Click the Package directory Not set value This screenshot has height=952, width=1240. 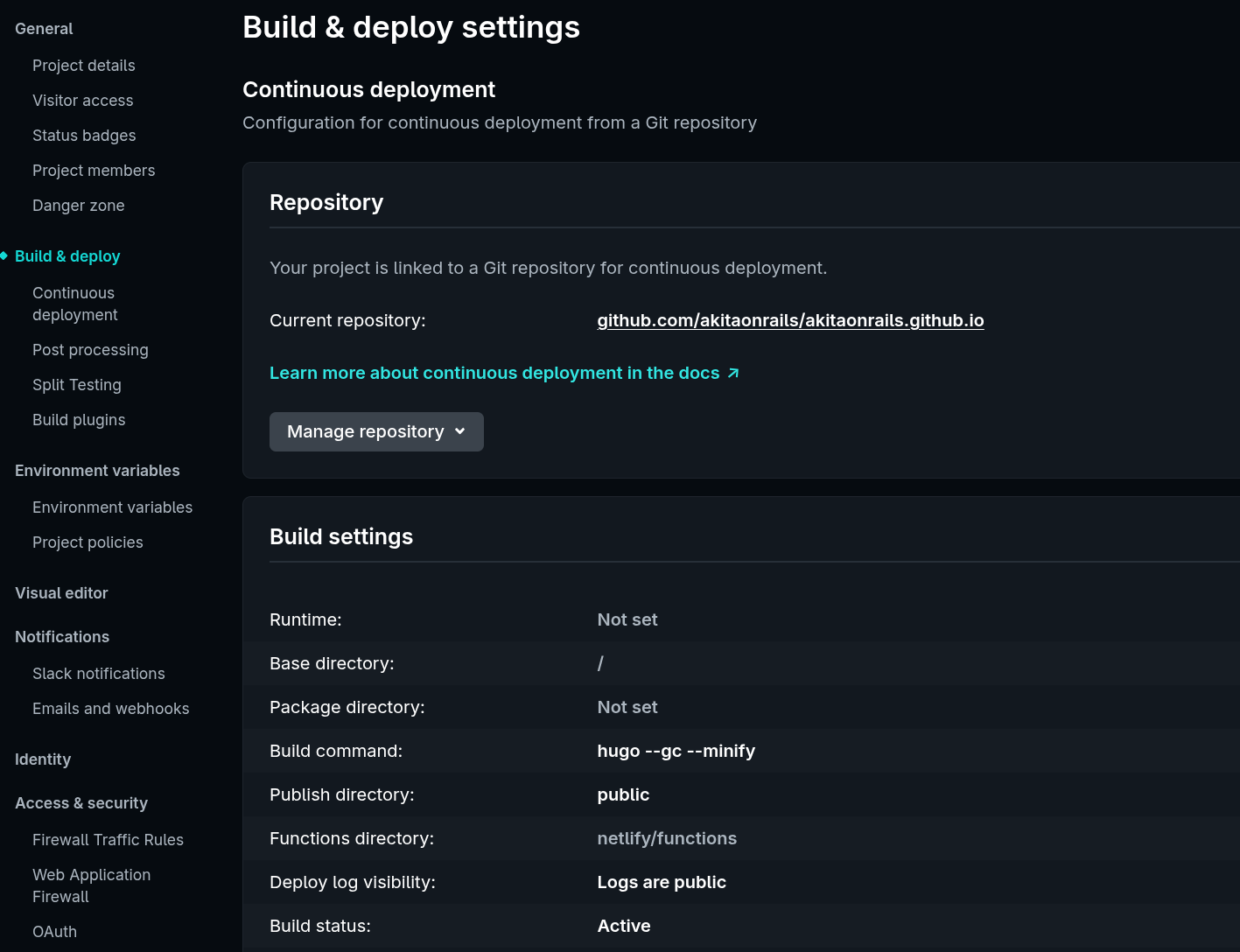coord(627,707)
